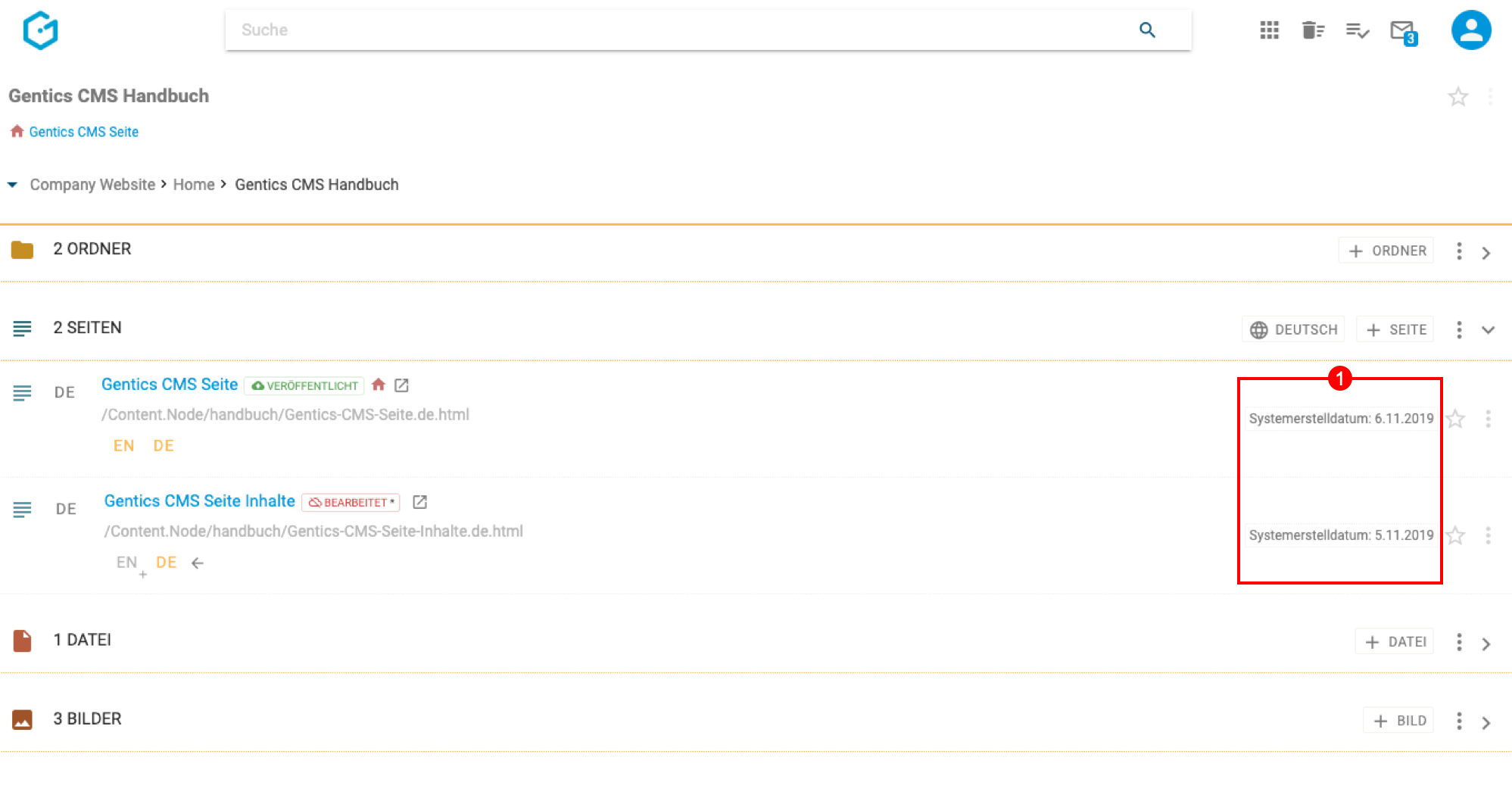Upload image with + BILD button
The width and height of the screenshot is (1512, 795).
click(x=1399, y=721)
